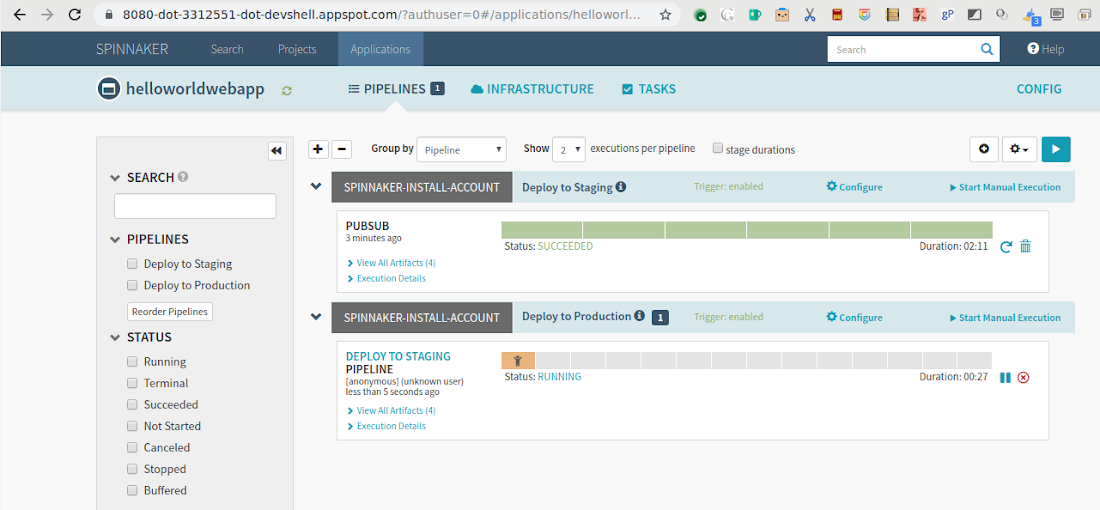The width and height of the screenshot is (1100, 510).
Task: Click the running executions count badge on Deploy to Production
Action: point(659,317)
